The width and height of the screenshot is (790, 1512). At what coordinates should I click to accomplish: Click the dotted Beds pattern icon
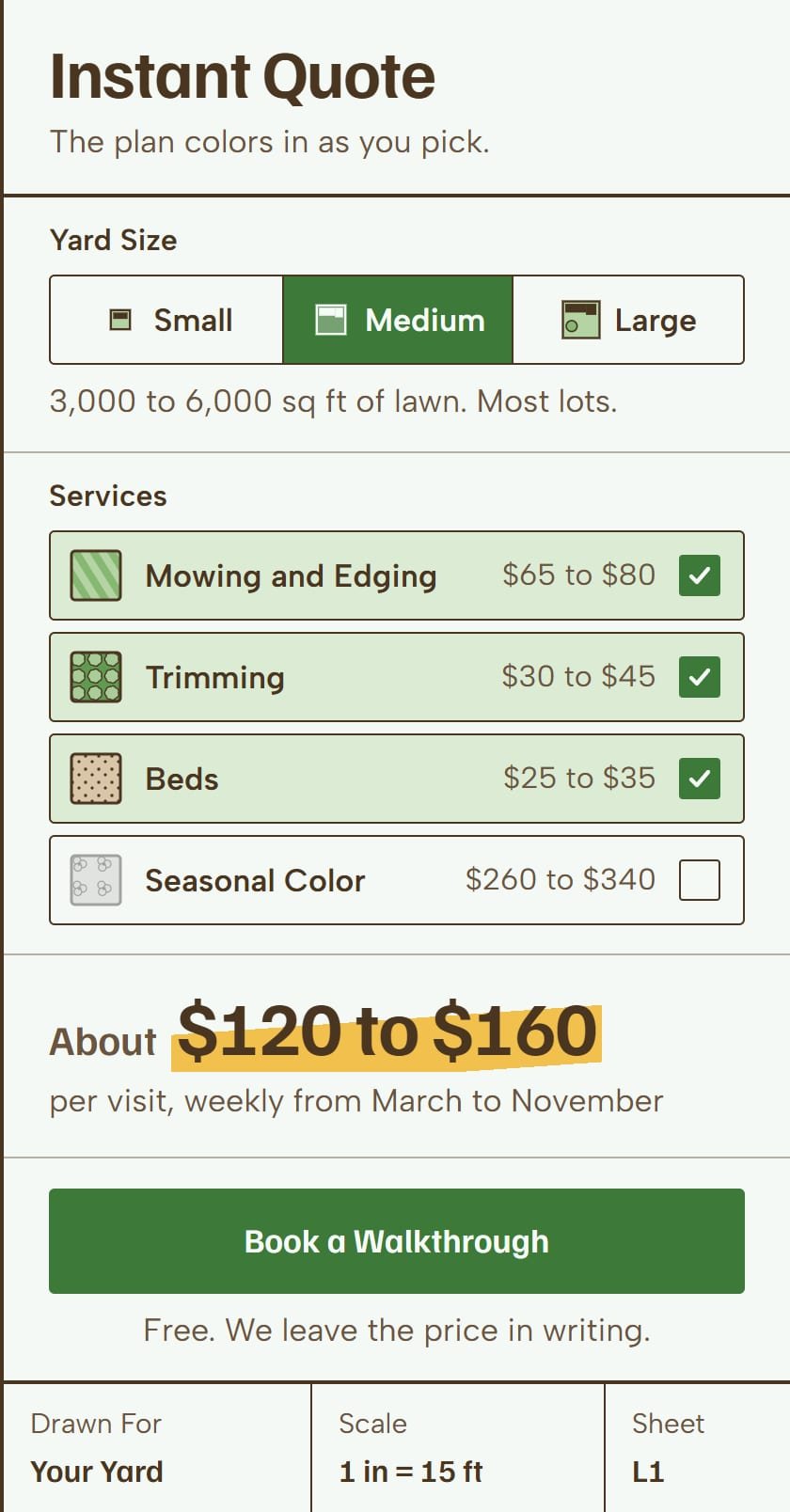click(x=96, y=779)
